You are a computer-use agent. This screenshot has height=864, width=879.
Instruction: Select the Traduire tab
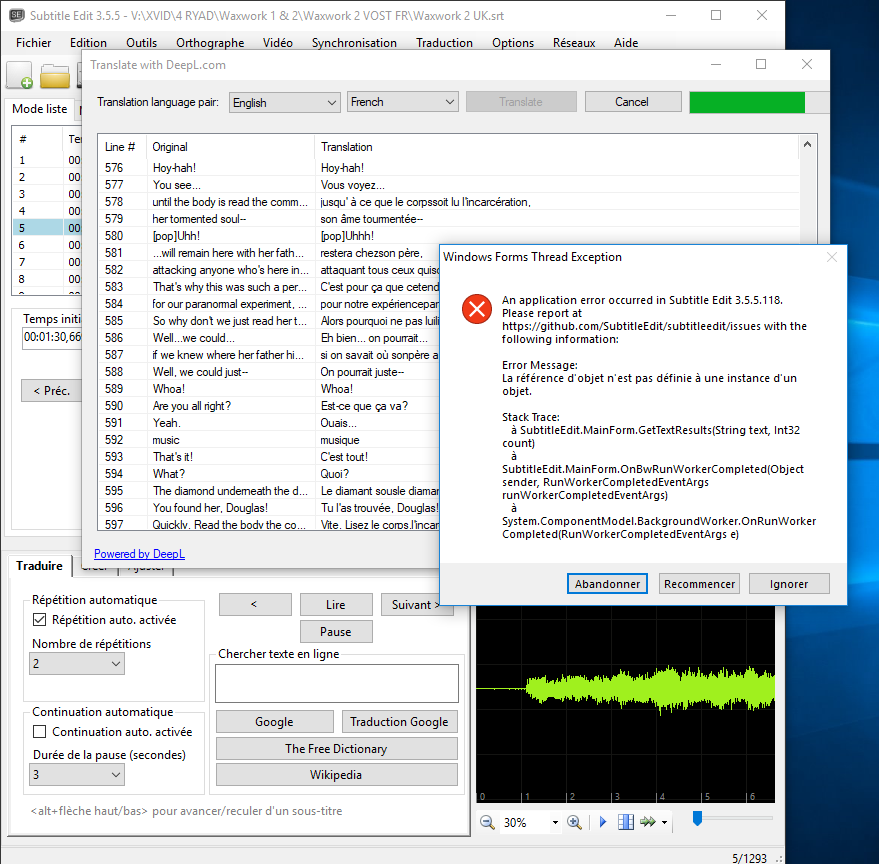[x=39, y=566]
